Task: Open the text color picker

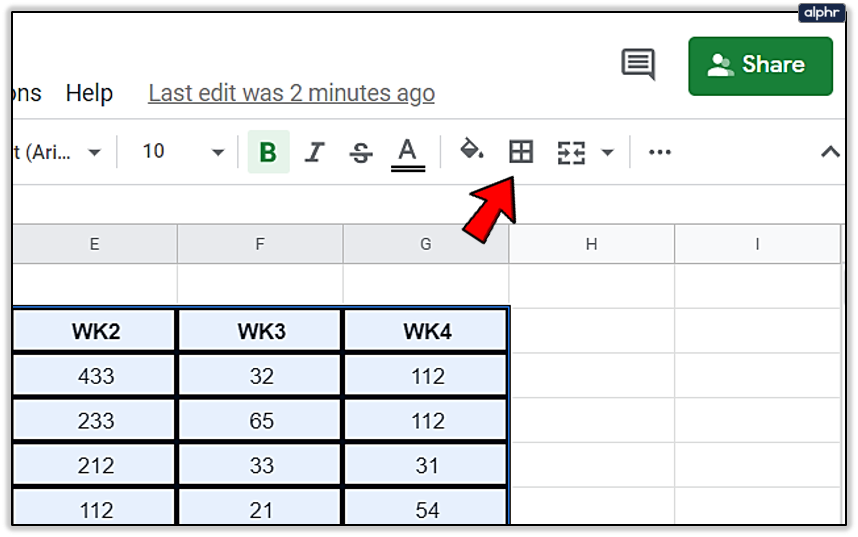Action: pos(407,153)
